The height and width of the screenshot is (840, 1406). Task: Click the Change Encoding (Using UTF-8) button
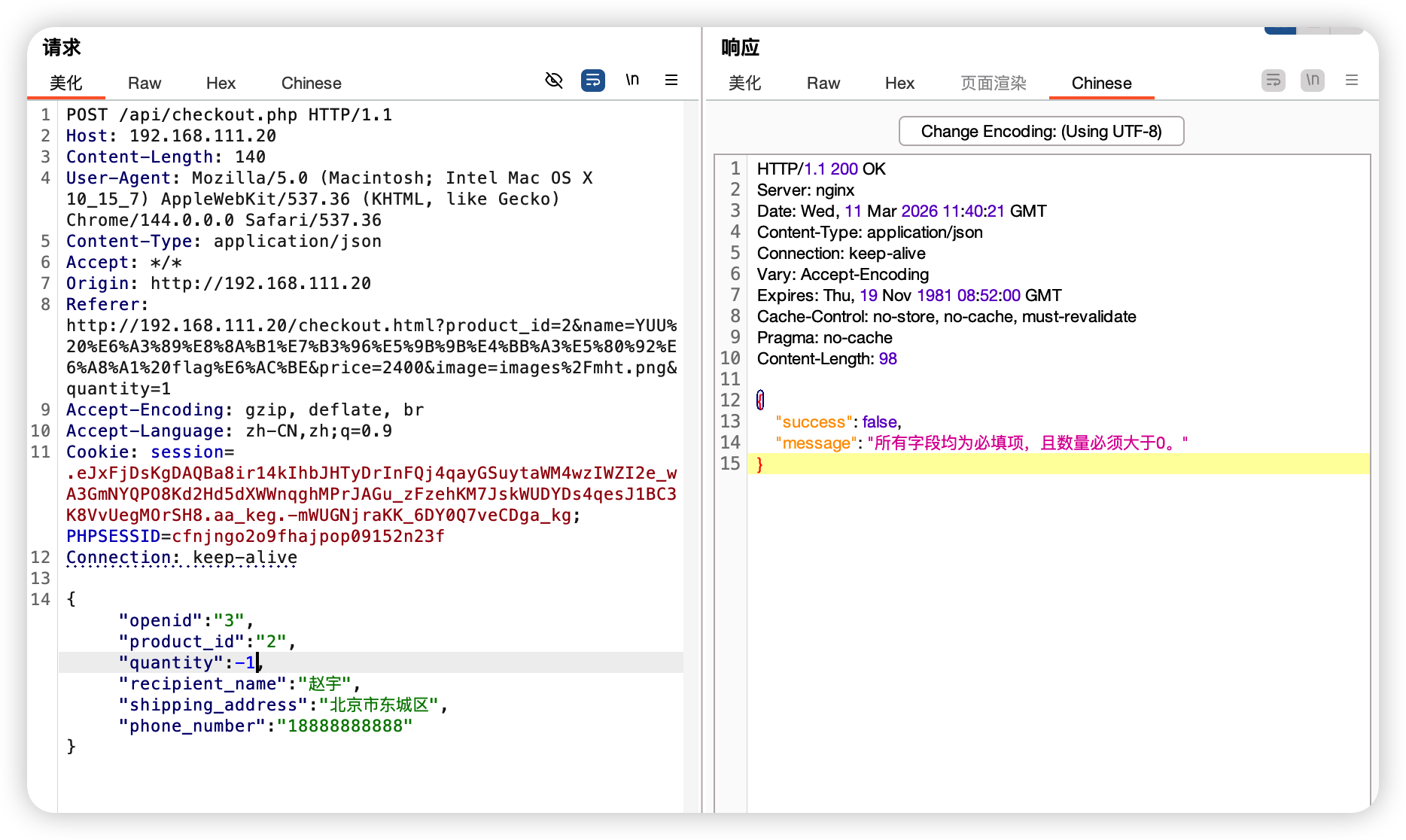click(1041, 132)
